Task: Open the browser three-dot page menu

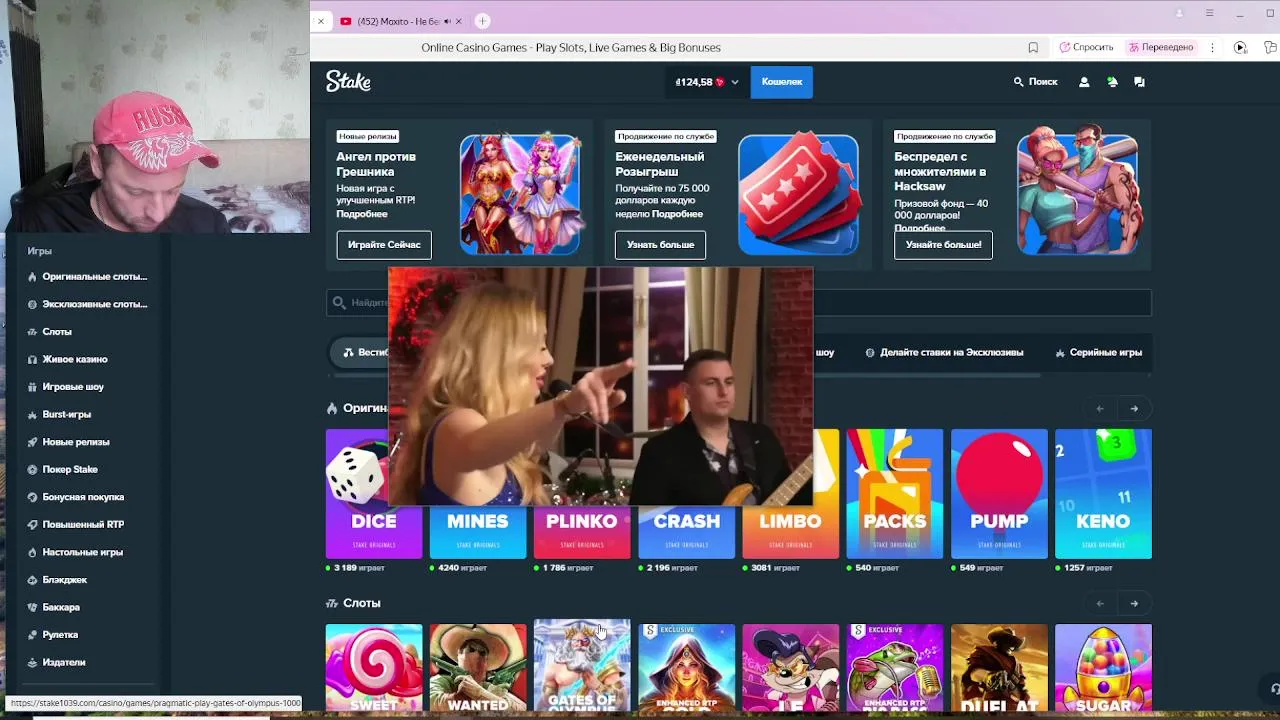Action: pyautogui.click(x=1212, y=47)
